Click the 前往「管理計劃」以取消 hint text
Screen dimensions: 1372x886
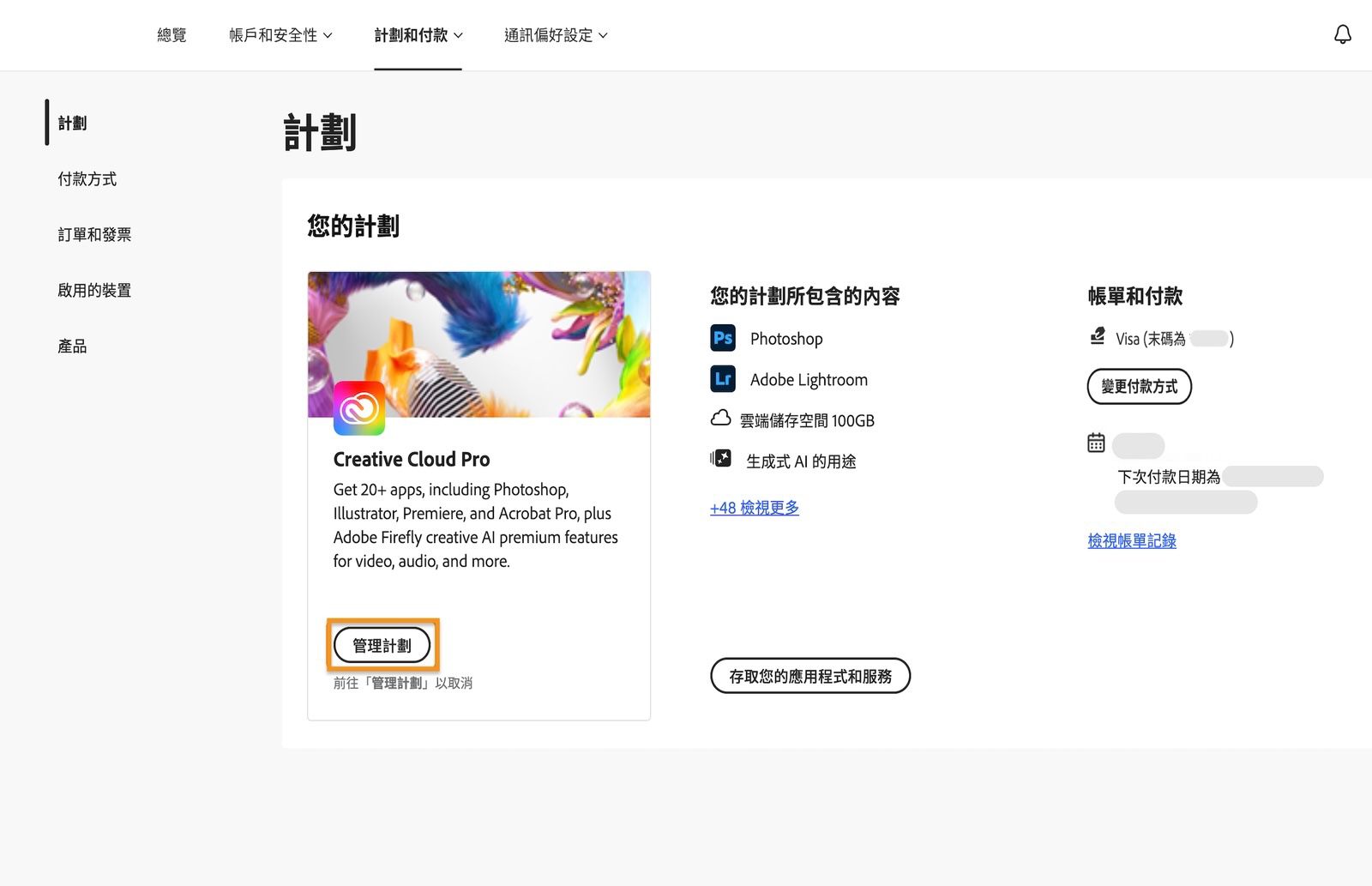coord(403,683)
